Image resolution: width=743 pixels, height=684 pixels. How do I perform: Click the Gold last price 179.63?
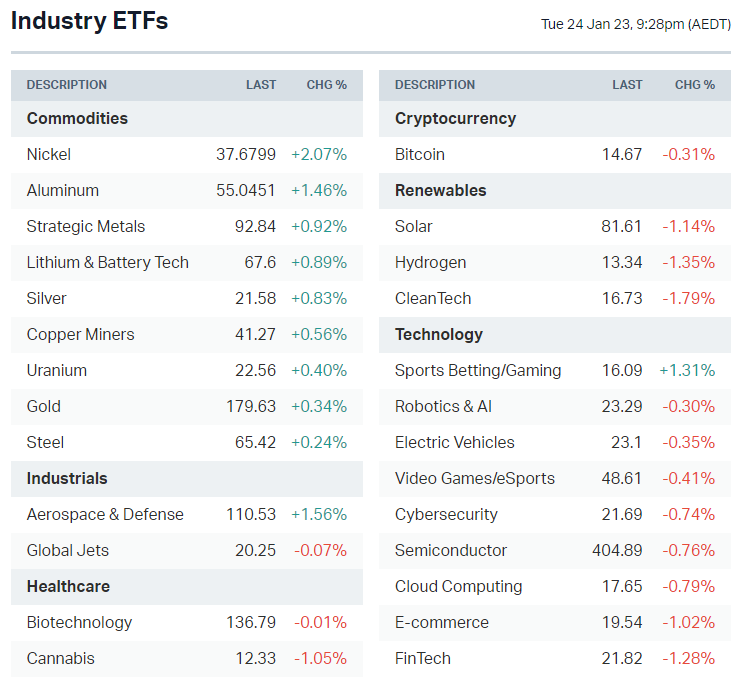click(251, 406)
